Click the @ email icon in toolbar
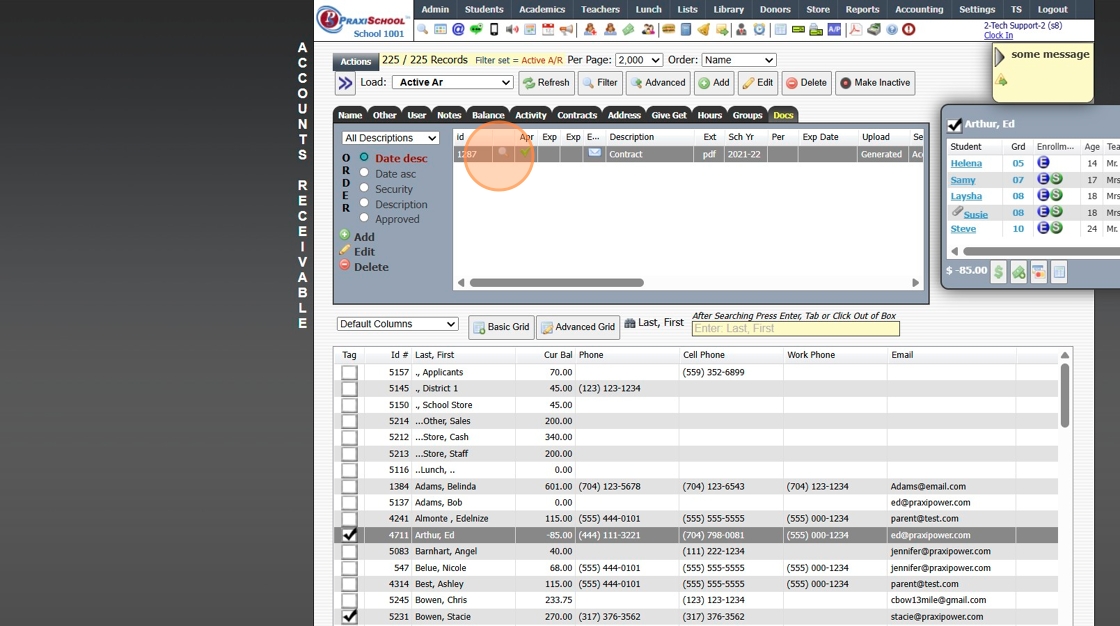This screenshot has width=1120, height=626. [458, 29]
